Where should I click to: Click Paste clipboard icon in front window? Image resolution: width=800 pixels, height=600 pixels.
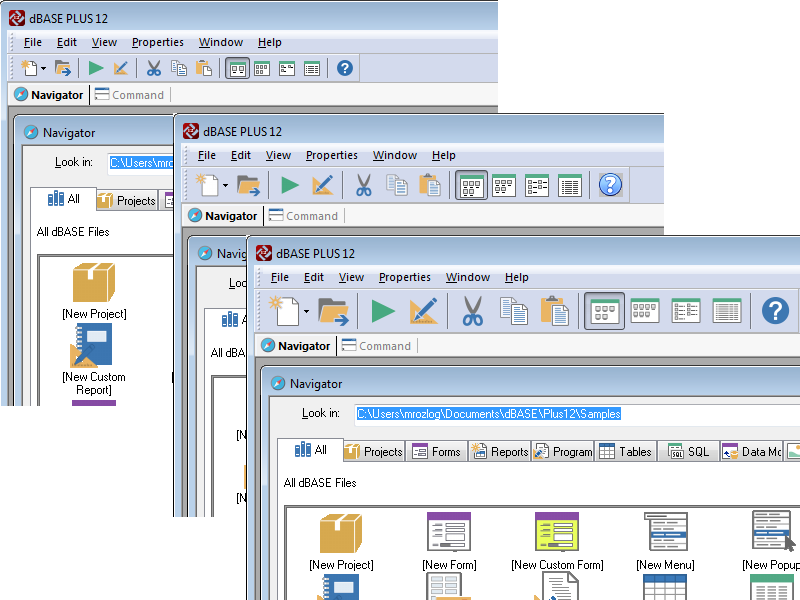pyautogui.click(x=555, y=311)
